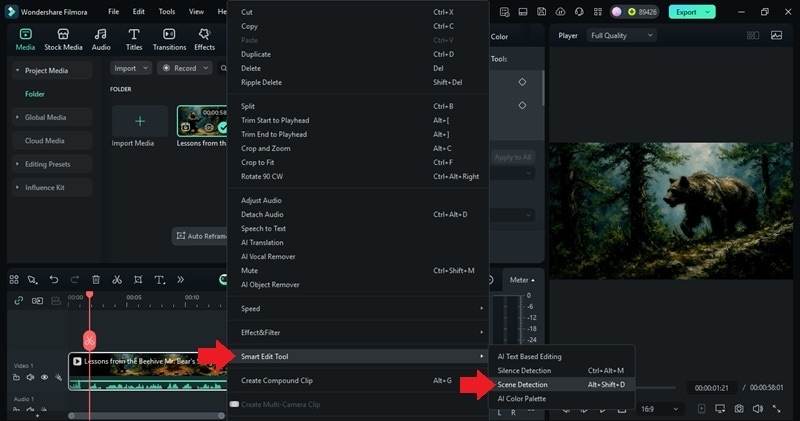
Task: Click the save project floppy icon
Action: 541,12
